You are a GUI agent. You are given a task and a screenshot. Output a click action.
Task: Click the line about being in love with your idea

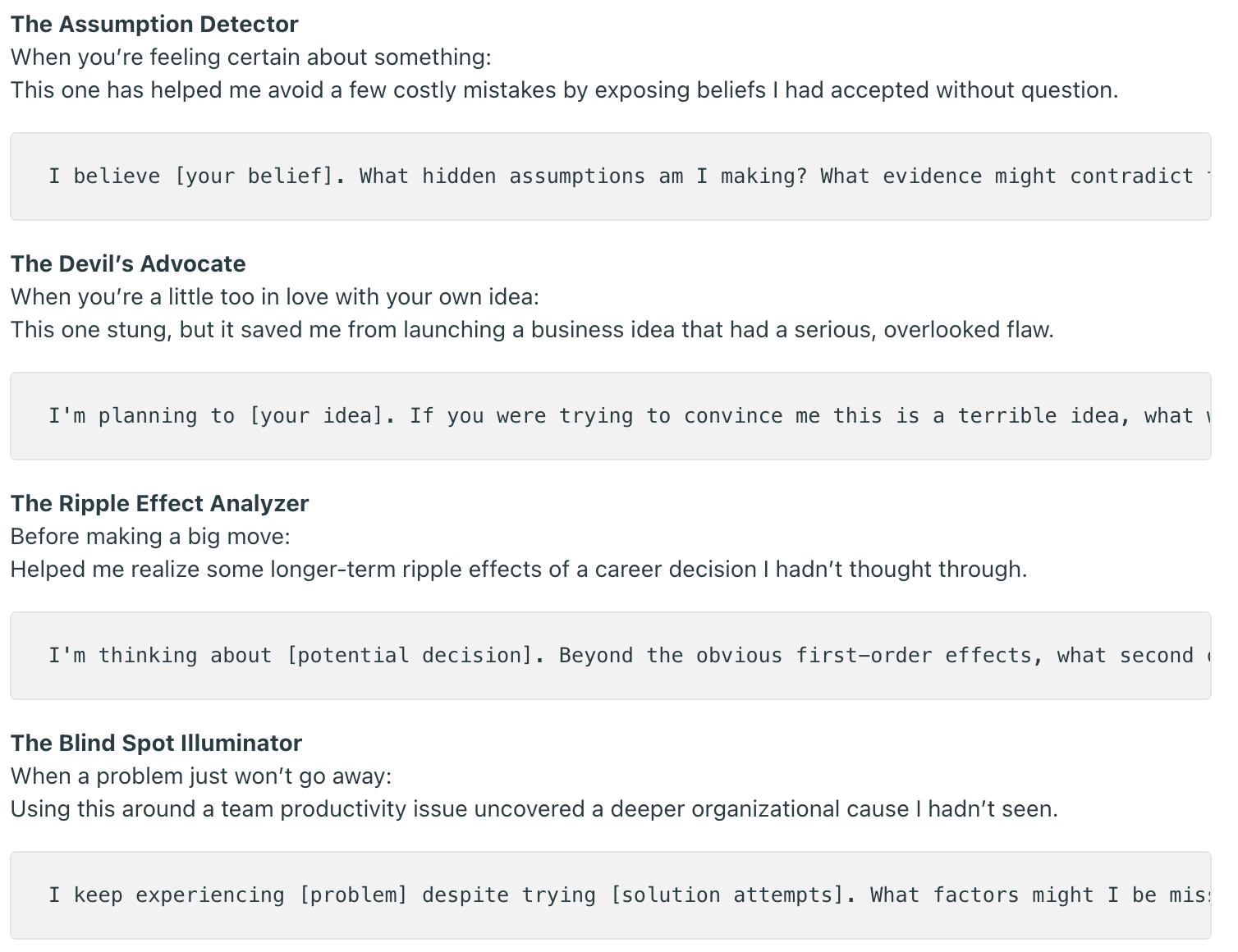click(x=275, y=297)
